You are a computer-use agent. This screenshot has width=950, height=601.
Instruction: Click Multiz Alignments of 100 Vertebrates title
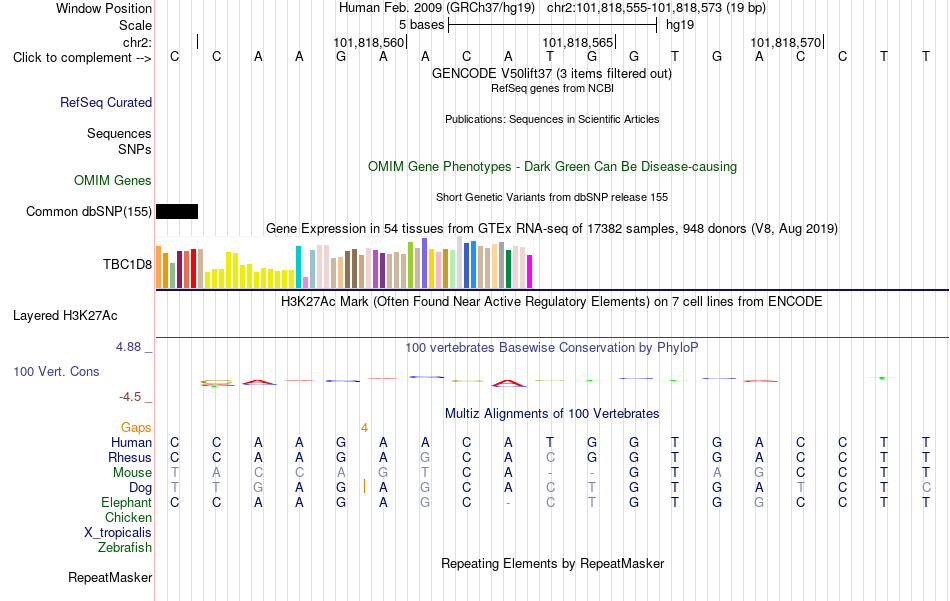553,414
